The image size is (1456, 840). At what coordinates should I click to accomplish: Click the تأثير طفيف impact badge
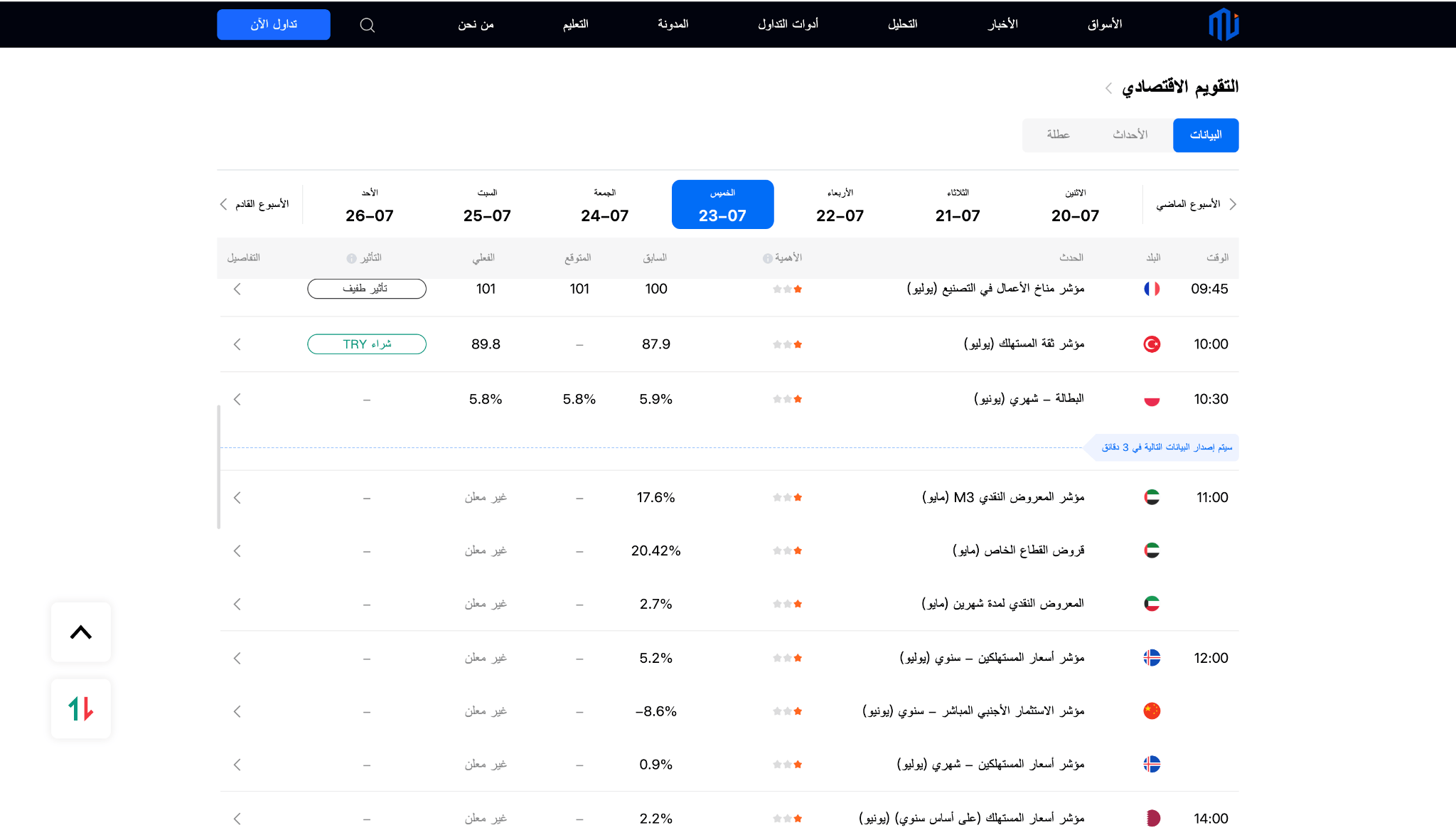tap(367, 289)
